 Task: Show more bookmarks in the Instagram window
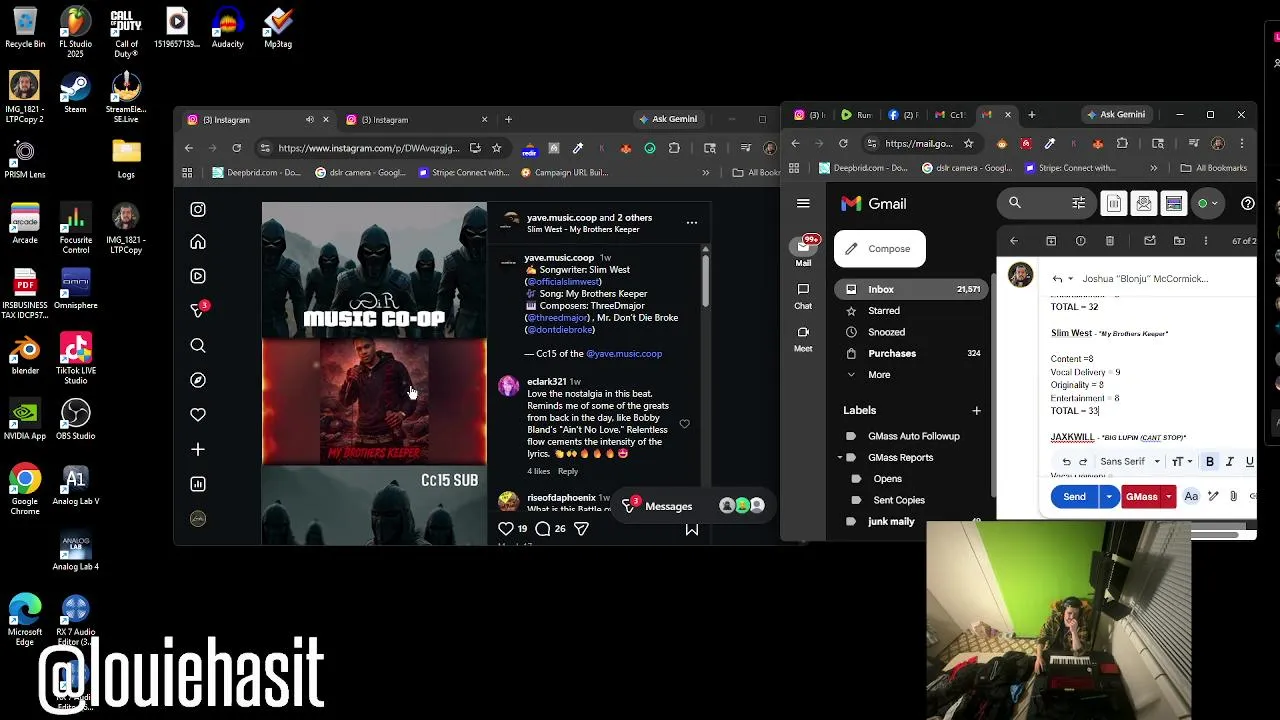click(705, 172)
